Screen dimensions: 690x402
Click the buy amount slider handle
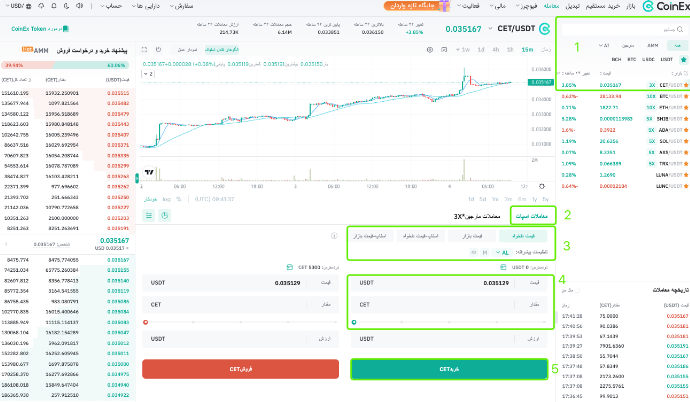point(354,322)
